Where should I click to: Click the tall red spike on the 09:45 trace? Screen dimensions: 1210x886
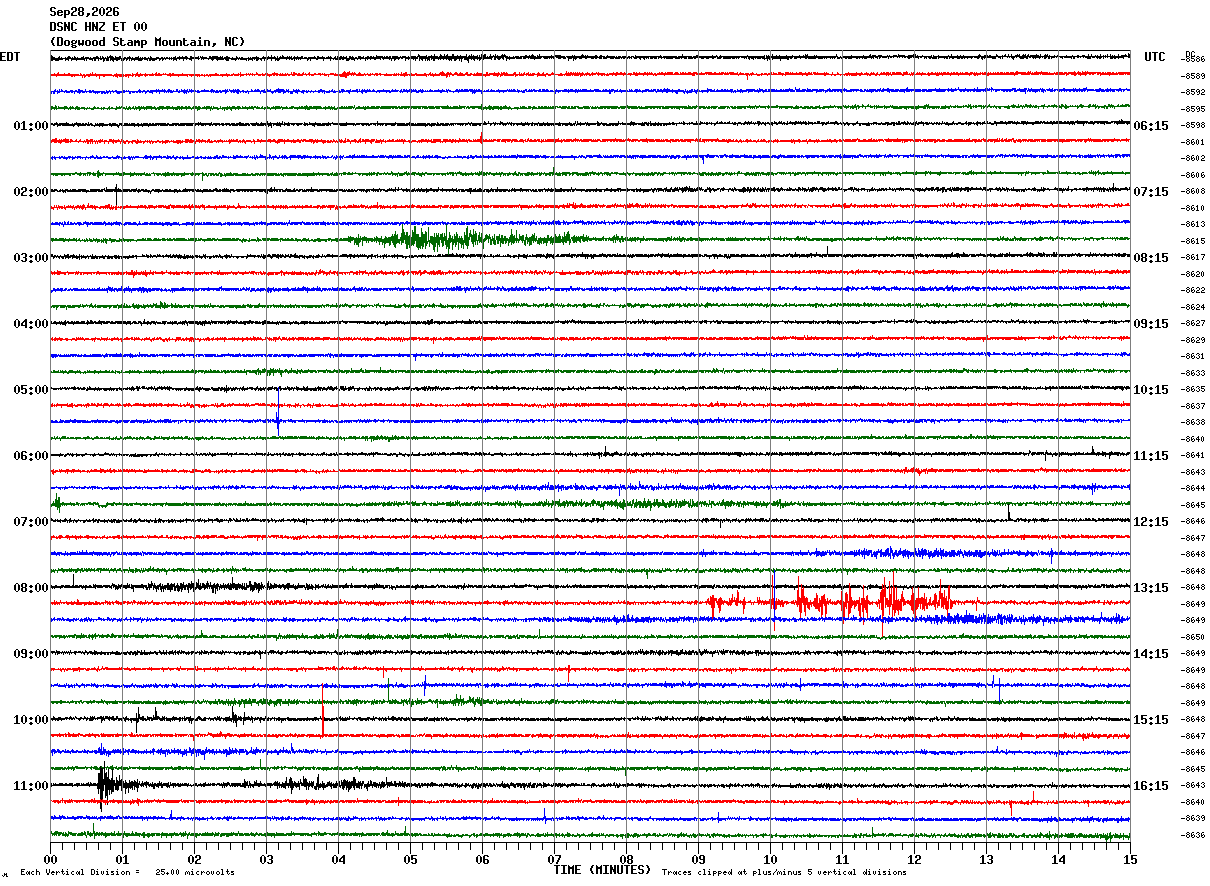pyautogui.click(x=323, y=709)
